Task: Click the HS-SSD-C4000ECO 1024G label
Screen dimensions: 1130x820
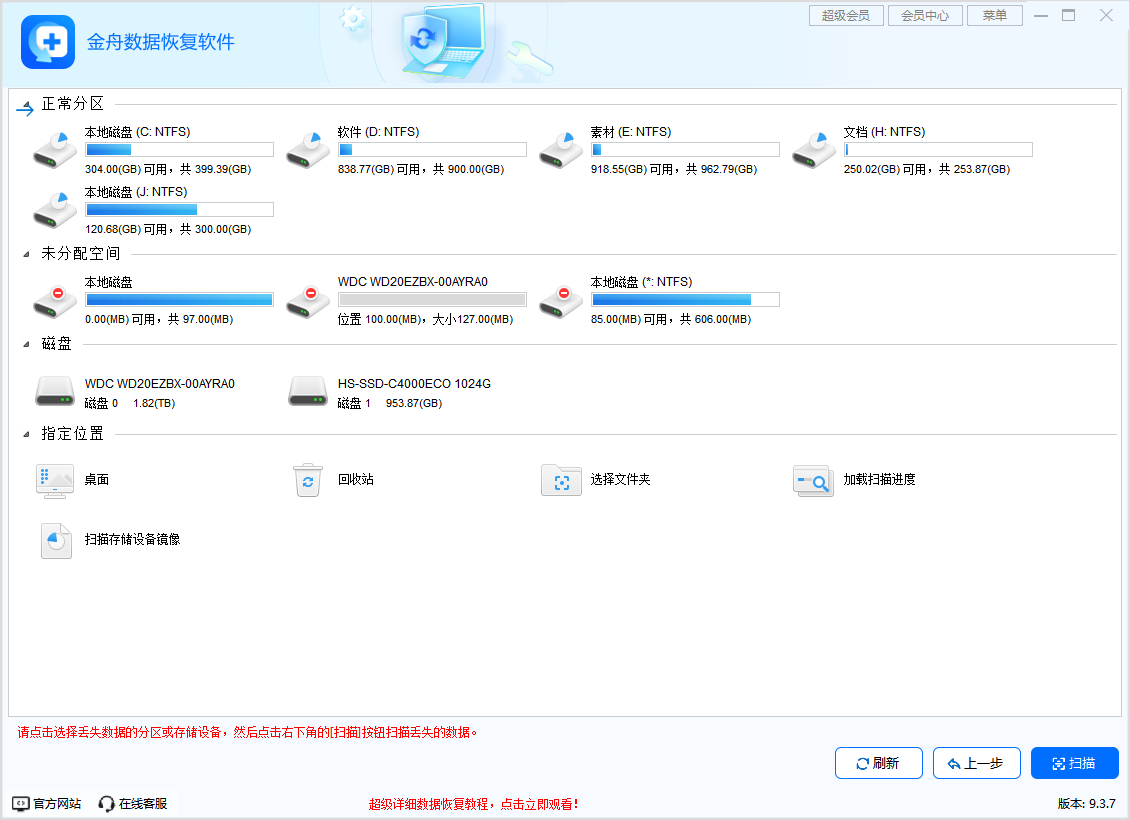Action: (414, 384)
